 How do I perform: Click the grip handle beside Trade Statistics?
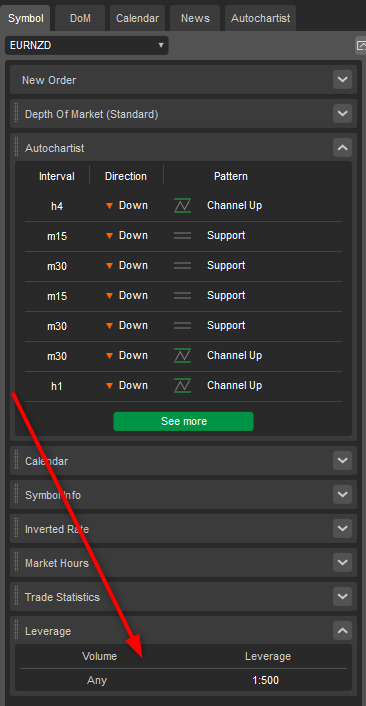(x=17, y=597)
